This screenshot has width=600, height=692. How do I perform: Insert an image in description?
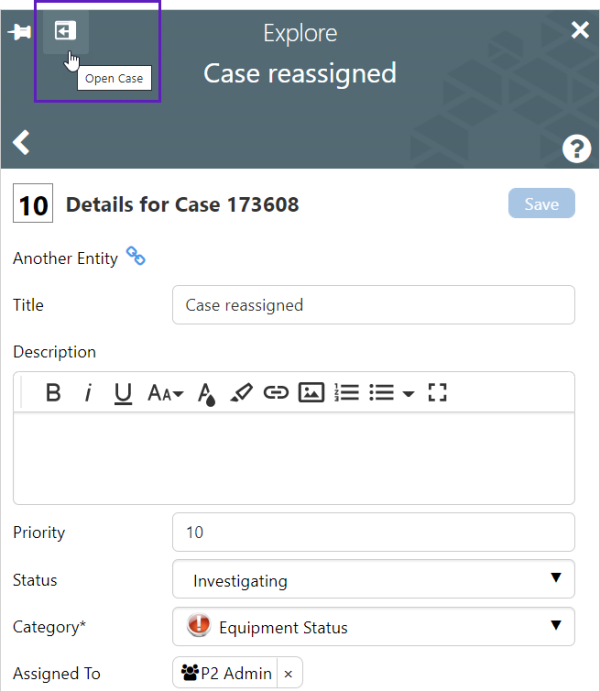311,393
